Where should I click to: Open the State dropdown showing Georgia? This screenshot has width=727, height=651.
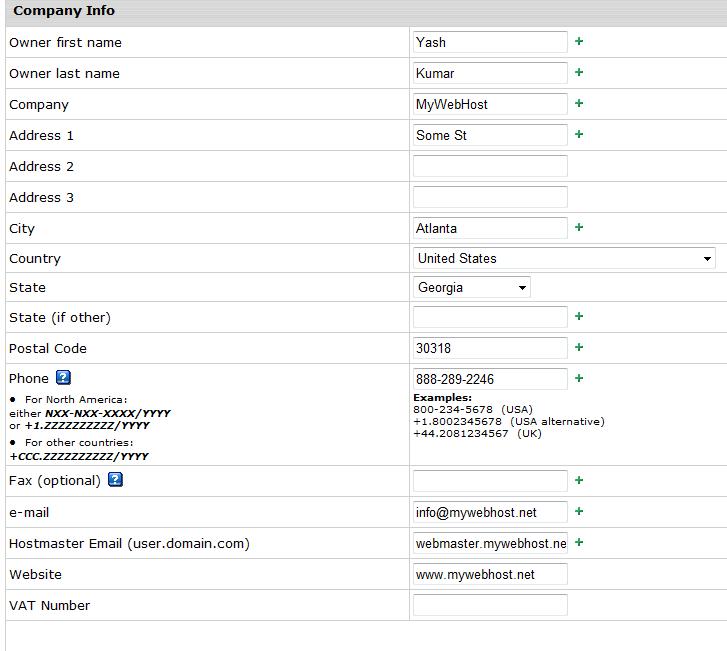pyautogui.click(x=472, y=287)
